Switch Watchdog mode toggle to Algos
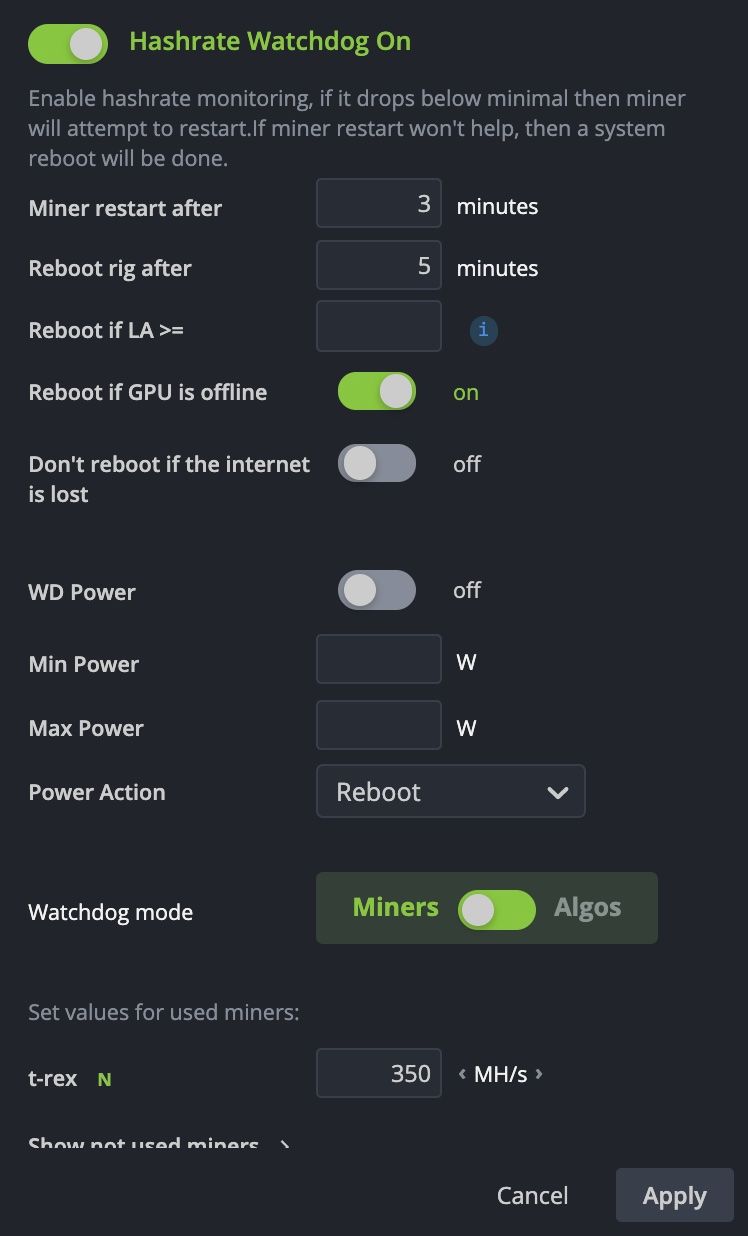Viewport: 748px width, 1236px height. [x=497, y=910]
